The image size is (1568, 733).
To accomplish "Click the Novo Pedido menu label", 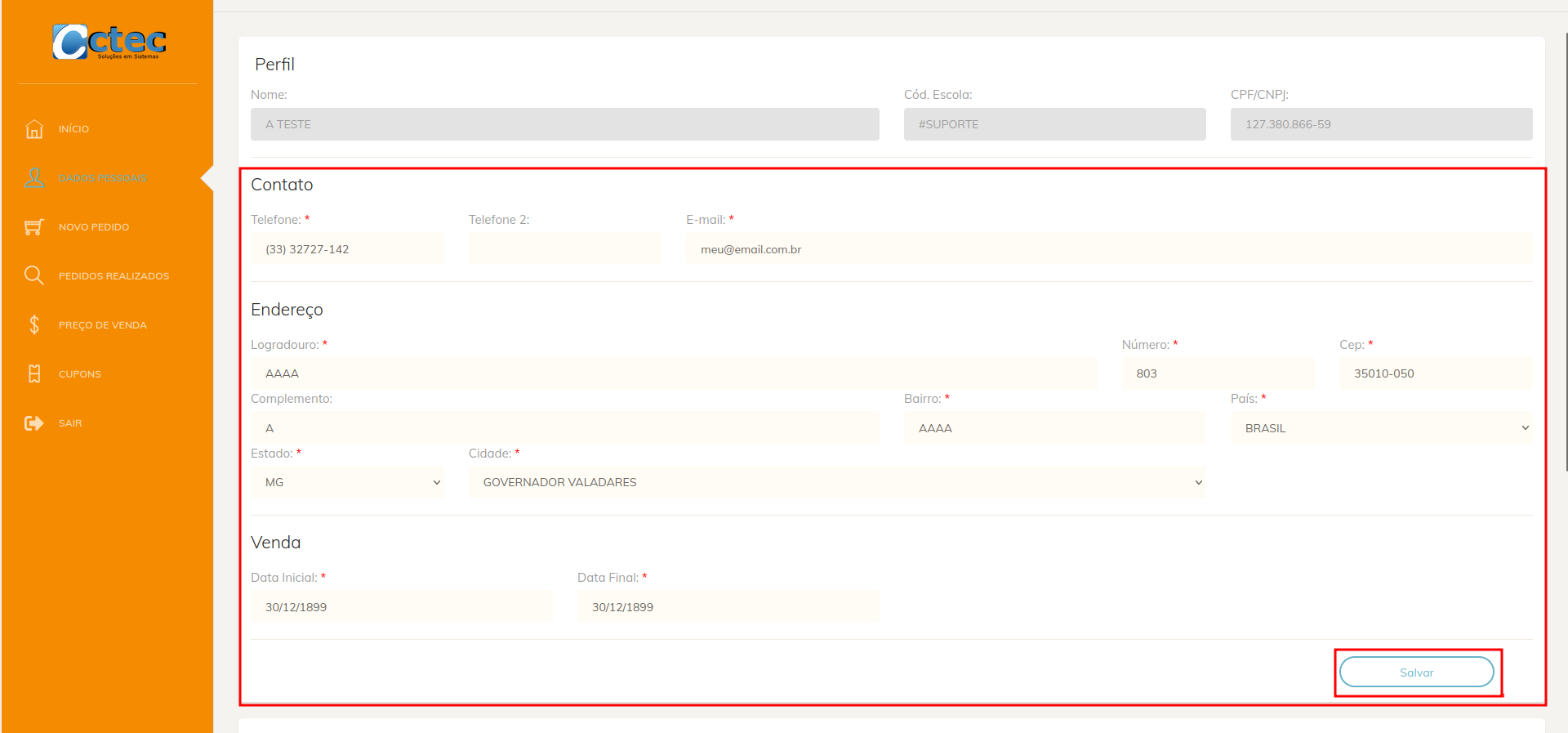I will click(94, 227).
